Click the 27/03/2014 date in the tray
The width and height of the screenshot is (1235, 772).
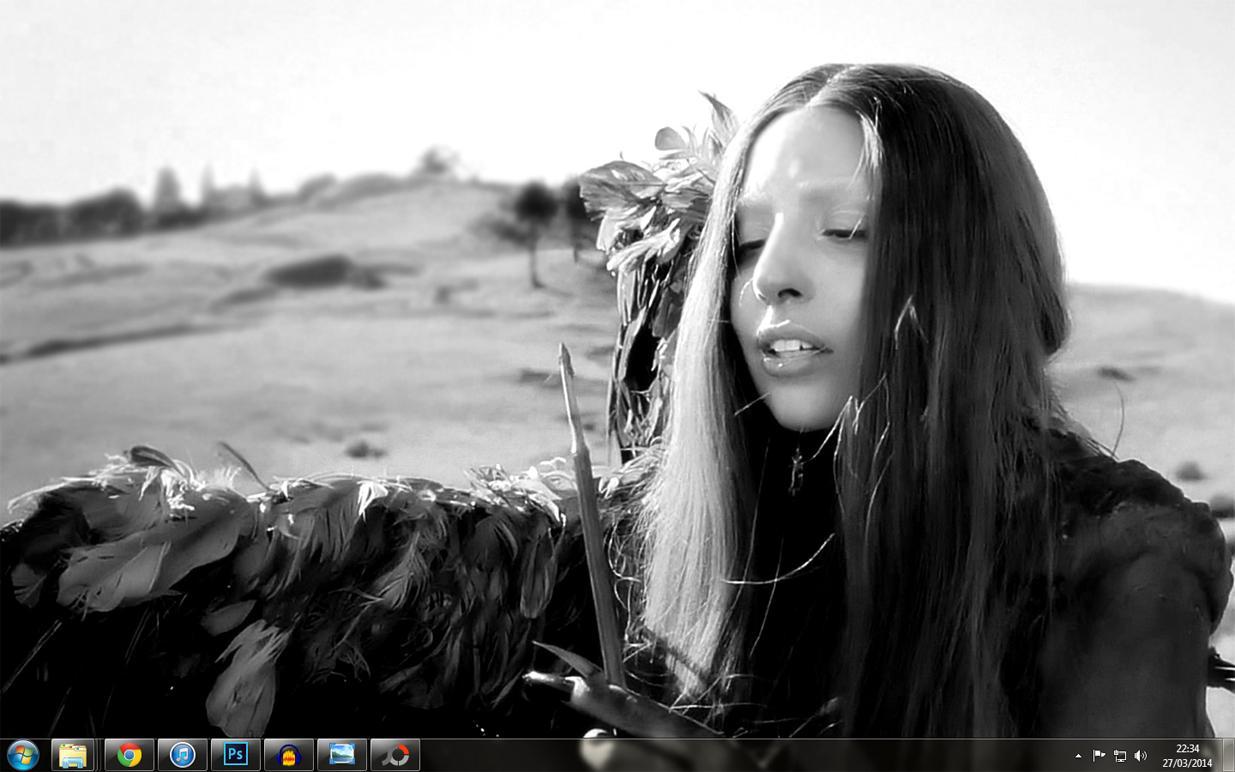[x=1187, y=763]
